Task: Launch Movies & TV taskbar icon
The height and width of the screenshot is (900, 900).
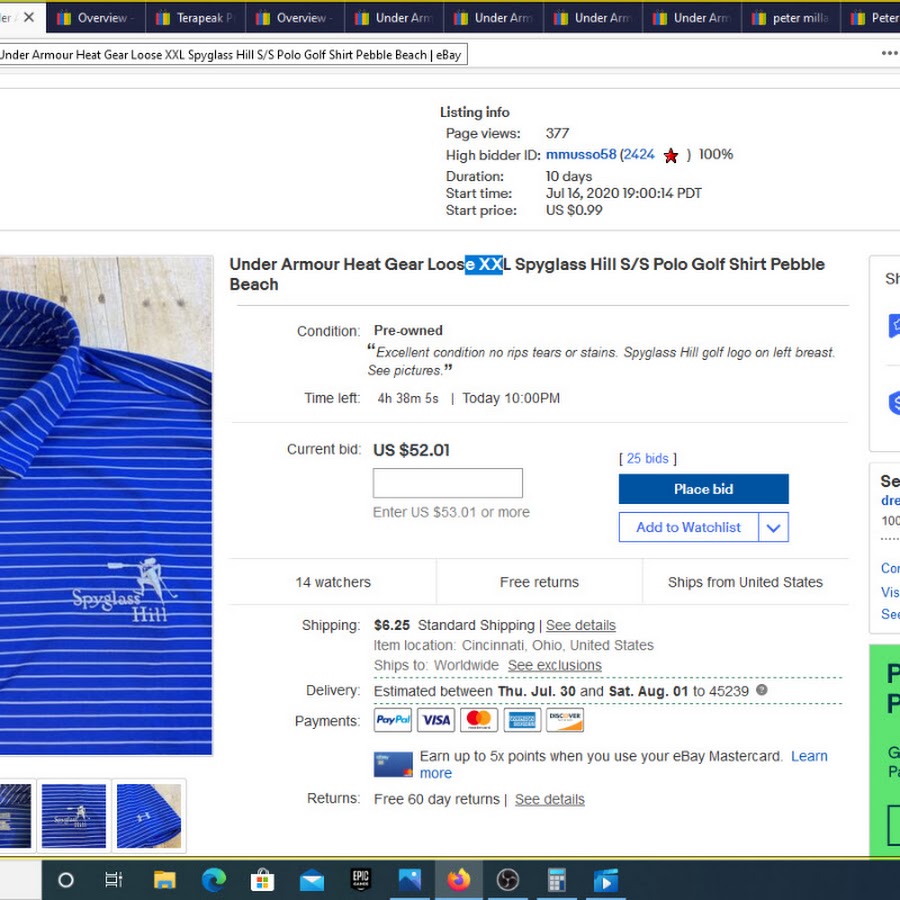Action: pos(606,880)
